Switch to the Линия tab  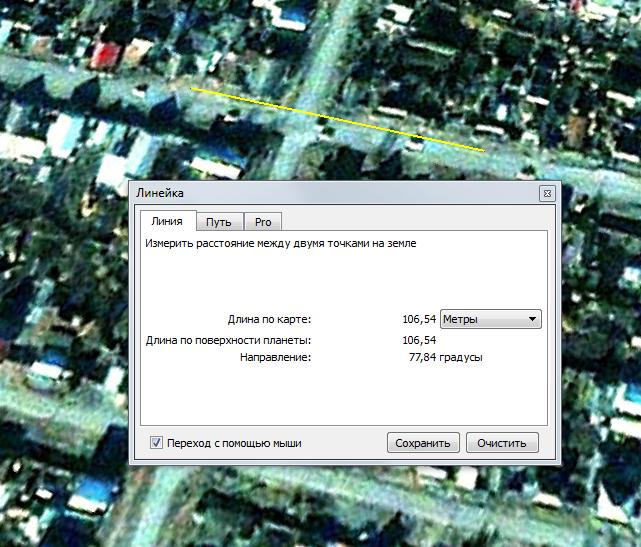(x=166, y=221)
